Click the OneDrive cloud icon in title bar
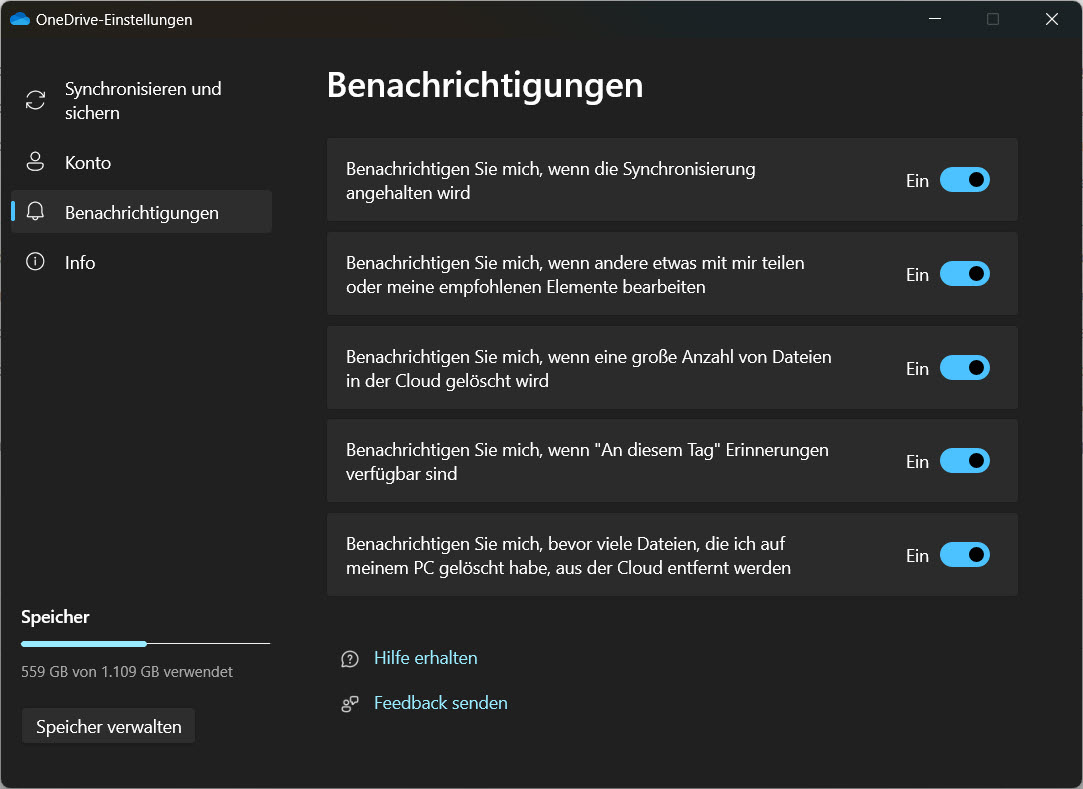Viewport: 1083px width, 789px height. 19,19
